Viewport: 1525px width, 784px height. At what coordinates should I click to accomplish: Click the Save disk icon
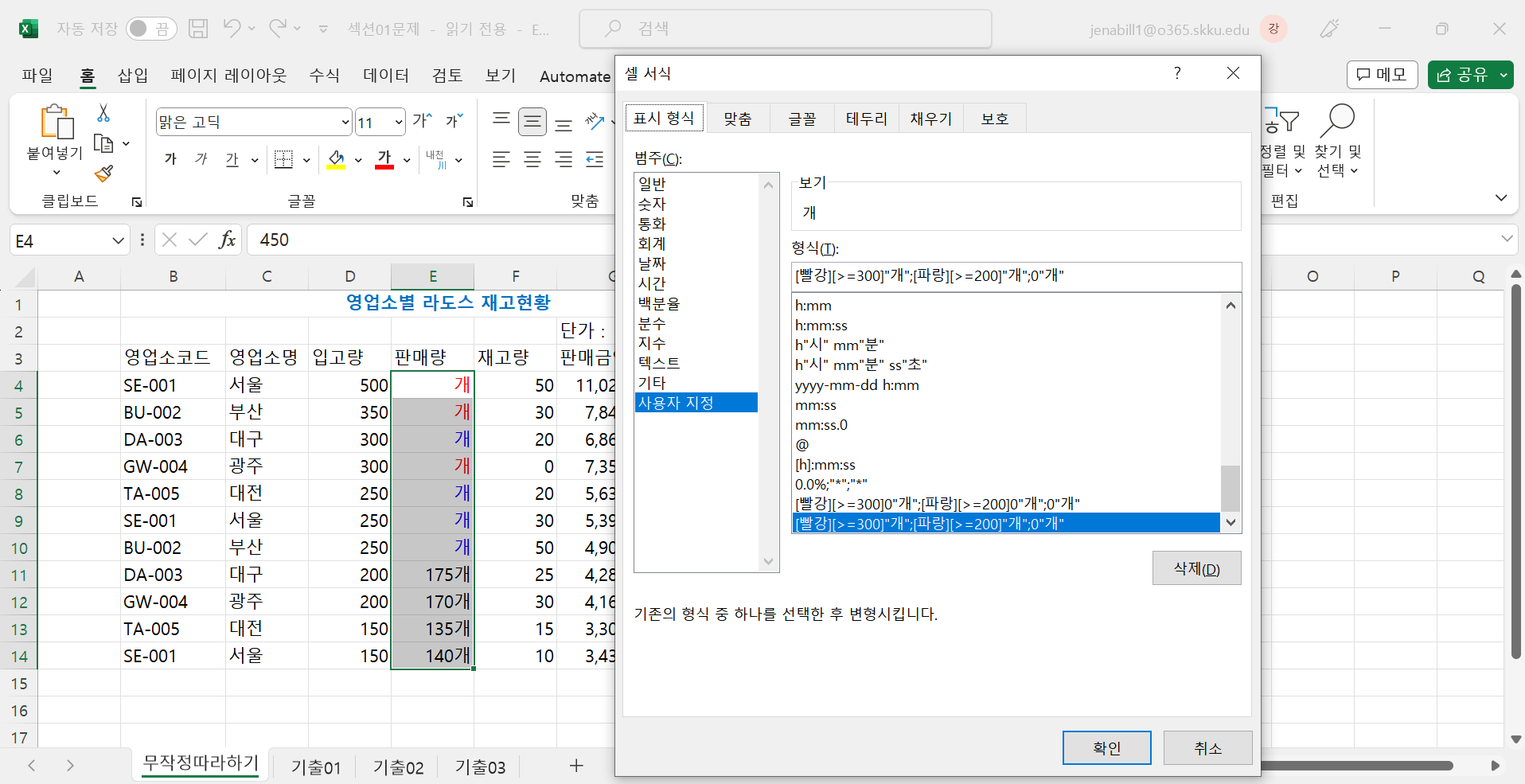pos(198,29)
